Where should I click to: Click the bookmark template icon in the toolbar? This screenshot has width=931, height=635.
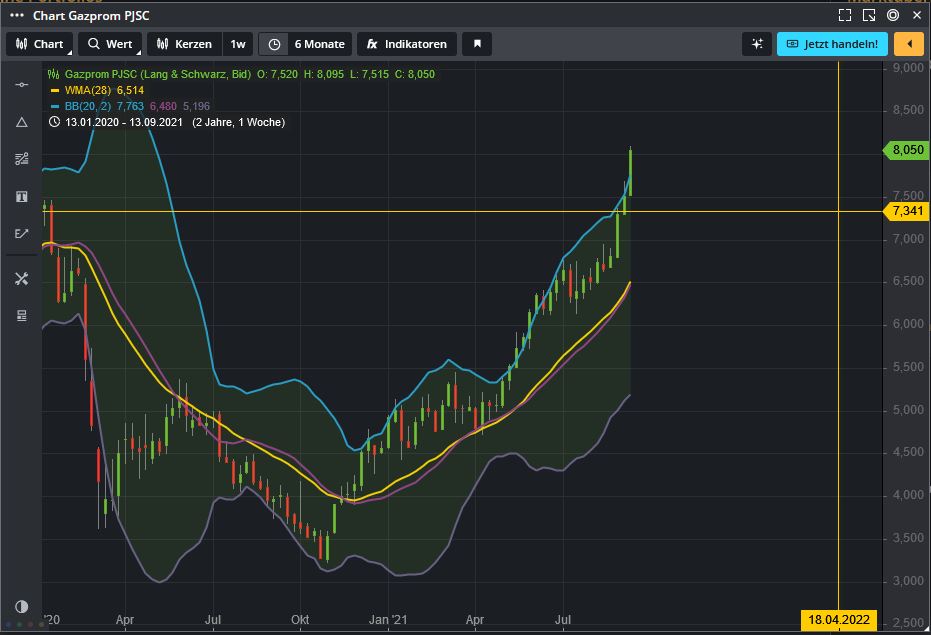pyautogui.click(x=477, y=44)
